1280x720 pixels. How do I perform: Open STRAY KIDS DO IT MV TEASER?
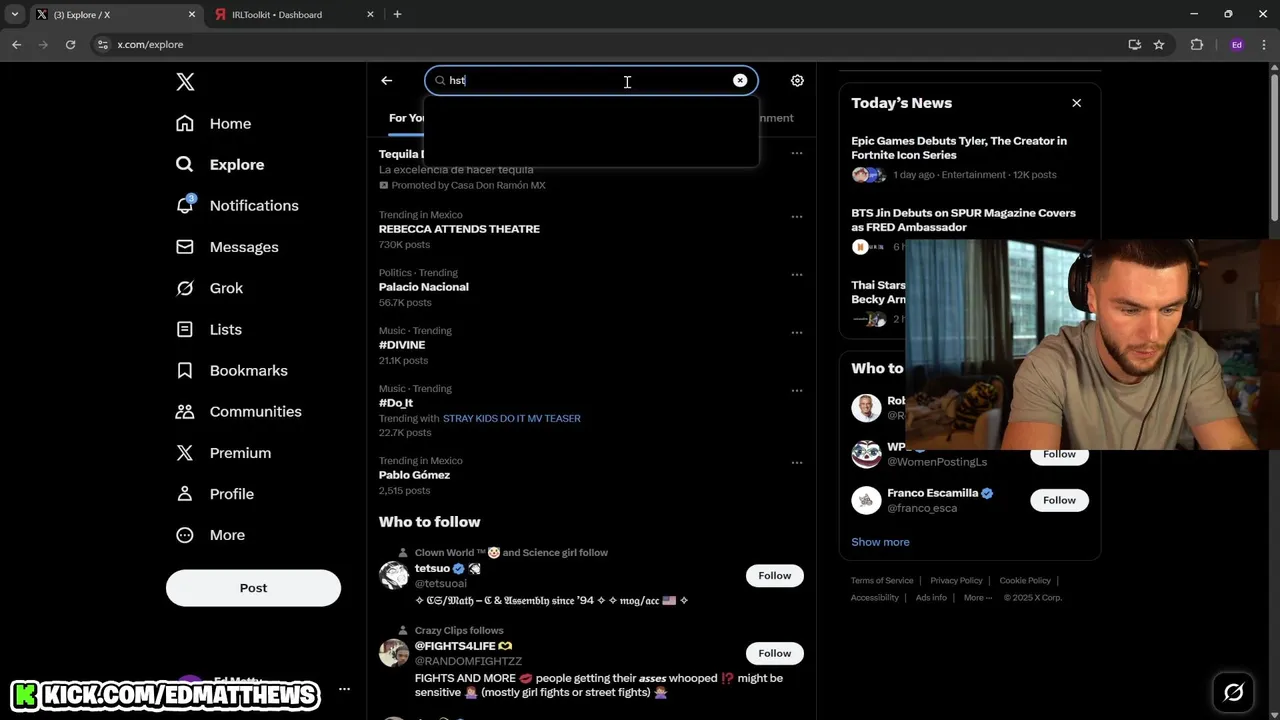[511, 418]
